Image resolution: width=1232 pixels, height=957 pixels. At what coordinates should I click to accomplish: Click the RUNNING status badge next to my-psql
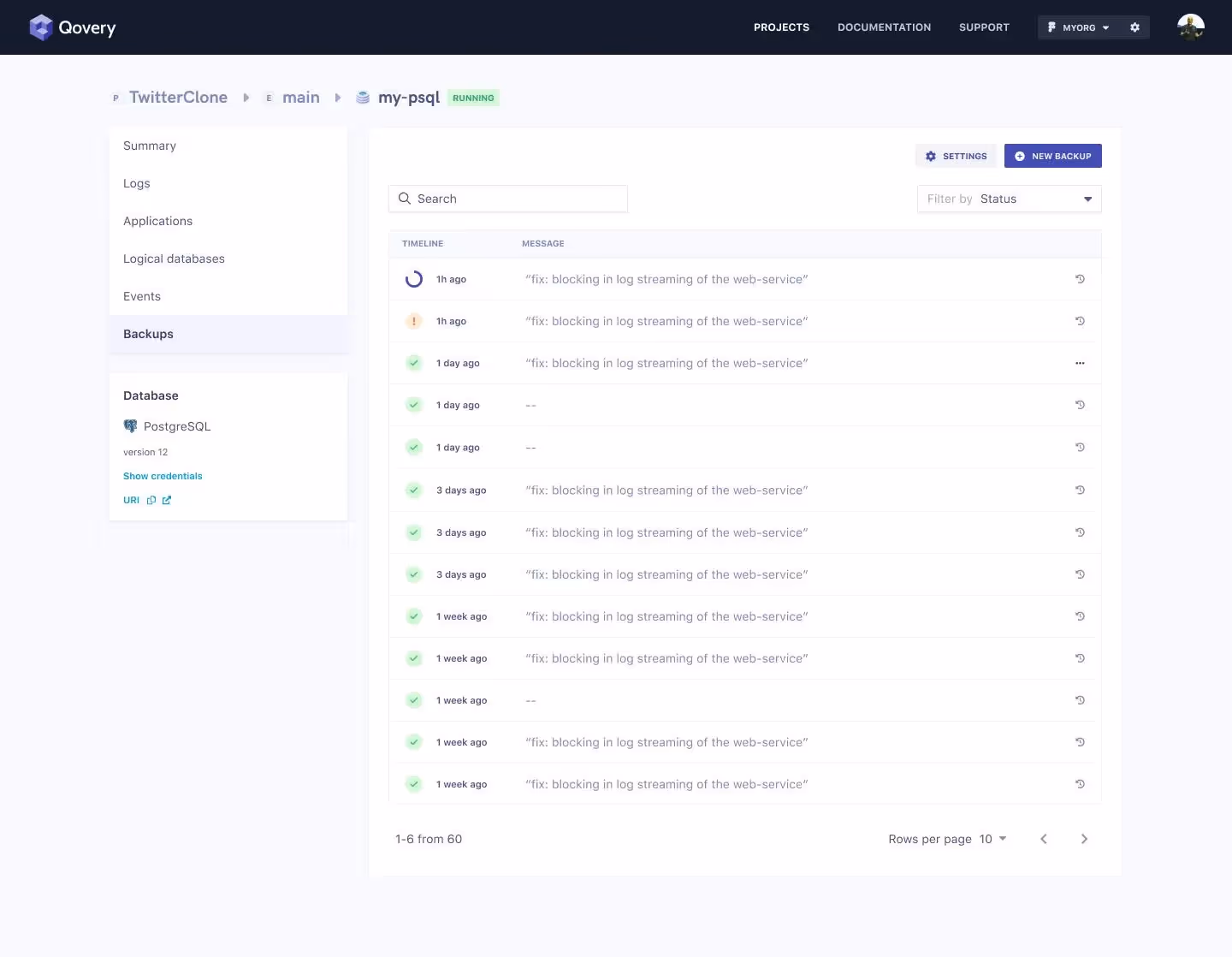click(473, 98)
